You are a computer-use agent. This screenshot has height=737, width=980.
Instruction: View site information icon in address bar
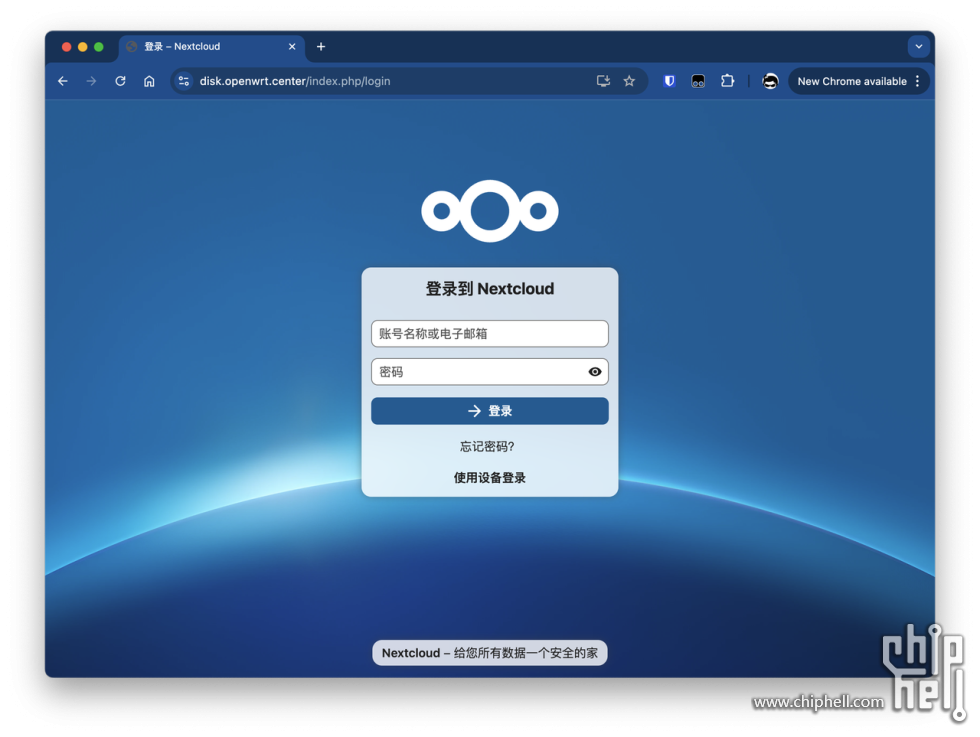tap(184, 81)
